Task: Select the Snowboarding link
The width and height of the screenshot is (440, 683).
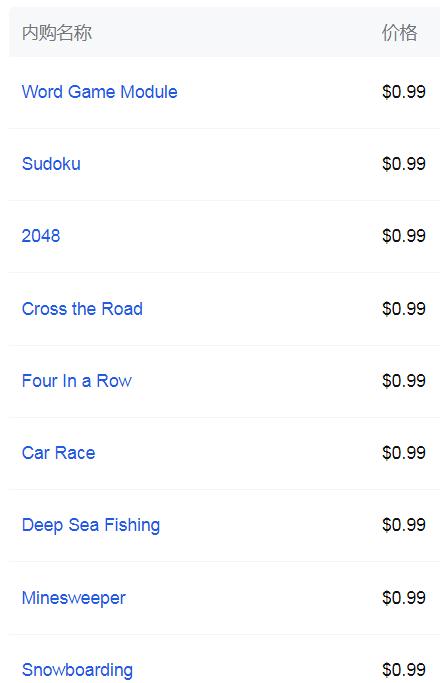Action: pyautogui.click(x=78, y=670)
